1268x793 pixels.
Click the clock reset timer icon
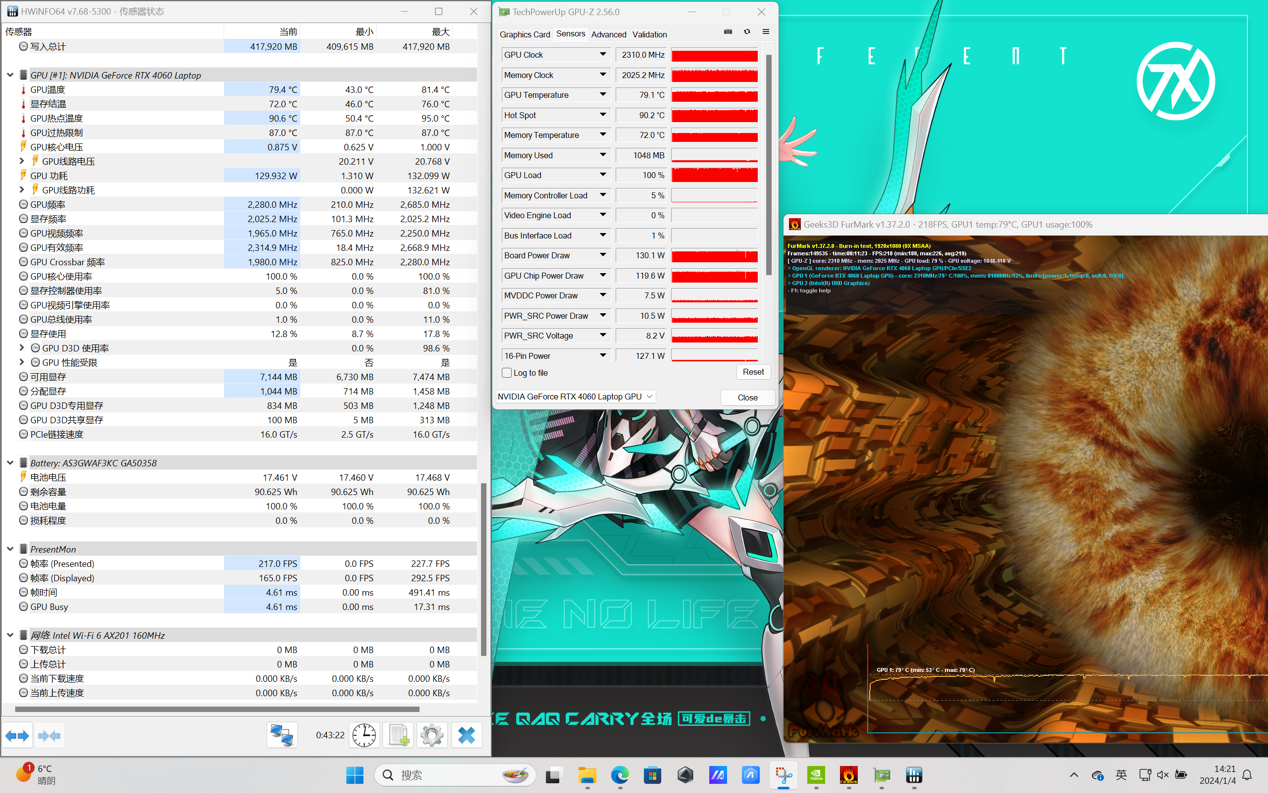pyautogui.click(x=364, y=736)
